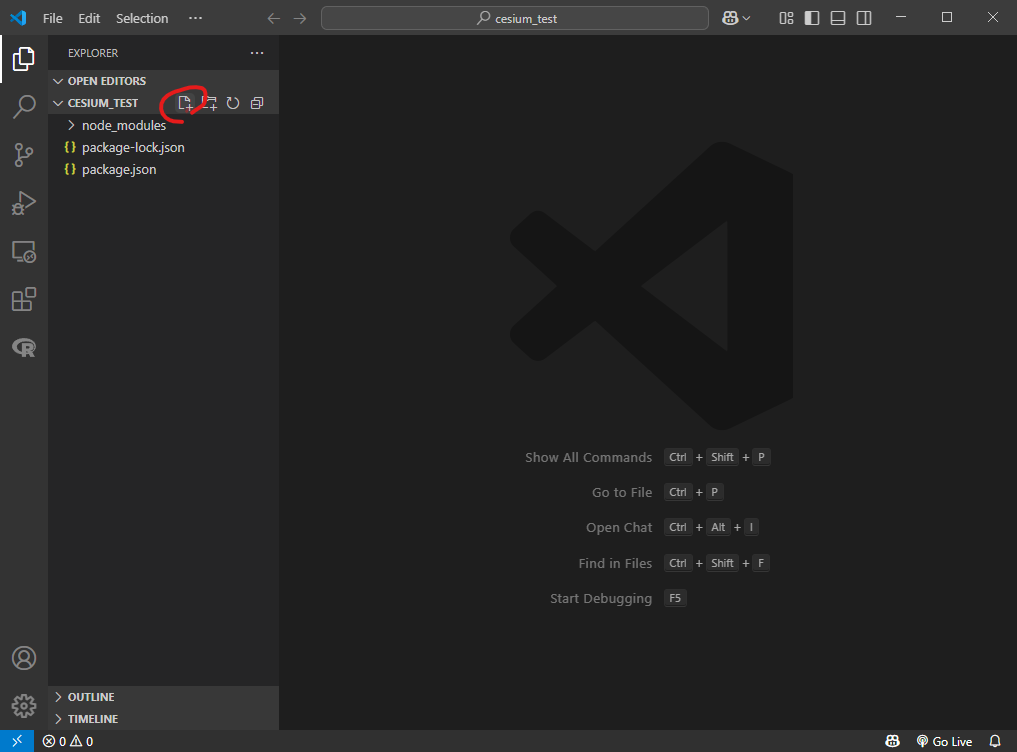Create a new file using the Explorer toolbar

(185, 102)
